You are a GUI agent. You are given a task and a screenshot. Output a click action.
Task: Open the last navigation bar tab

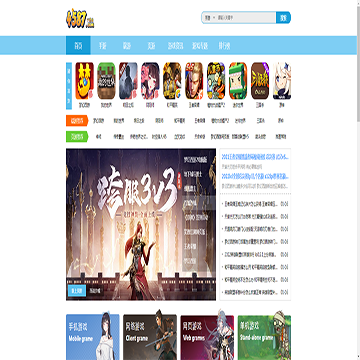pyautogui.click(x=224, y=45)
